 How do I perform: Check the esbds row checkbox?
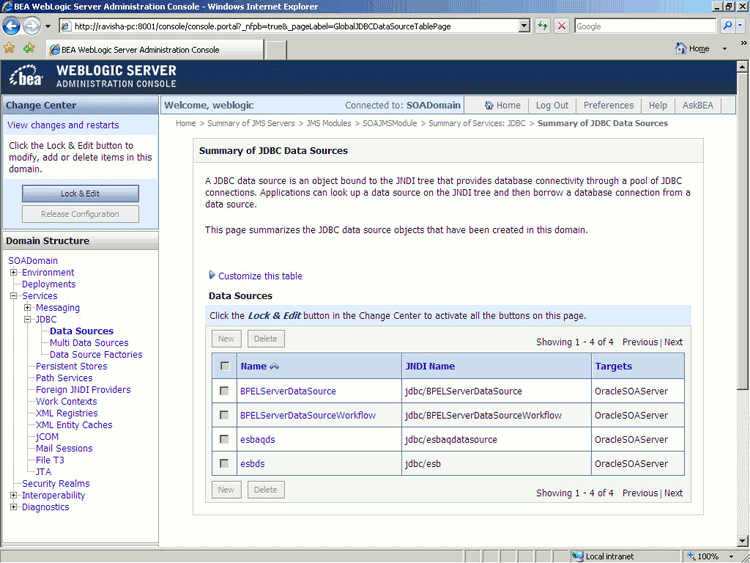(224, 463)
